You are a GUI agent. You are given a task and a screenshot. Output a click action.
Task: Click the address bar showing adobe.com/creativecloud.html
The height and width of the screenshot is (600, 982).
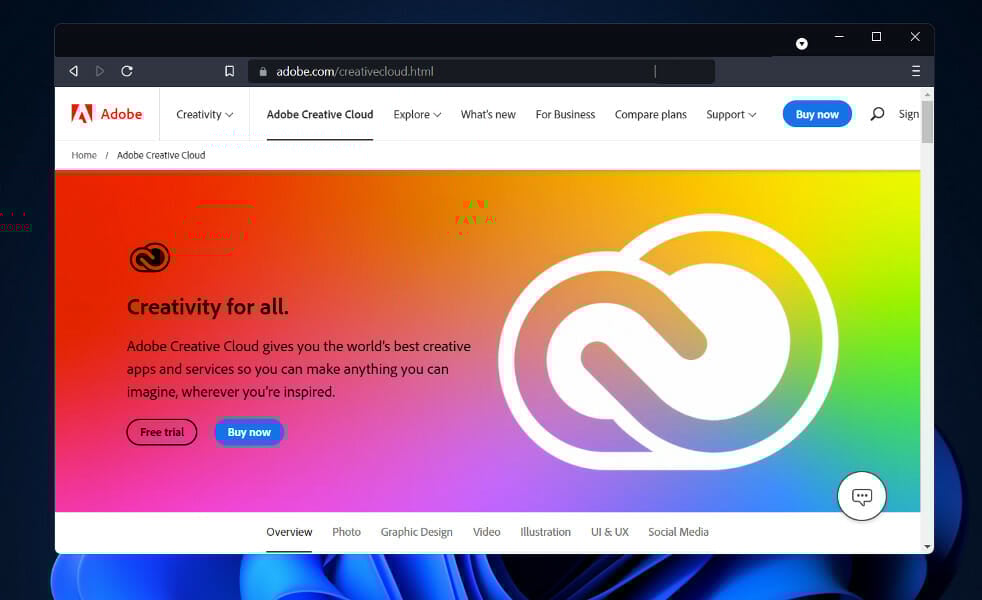[482, 72]
